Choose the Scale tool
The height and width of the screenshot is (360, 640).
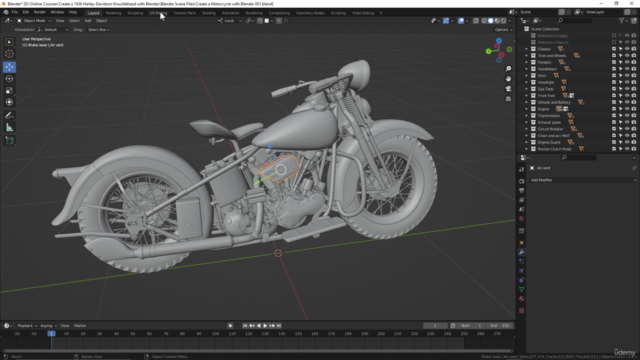click(9, 90)
